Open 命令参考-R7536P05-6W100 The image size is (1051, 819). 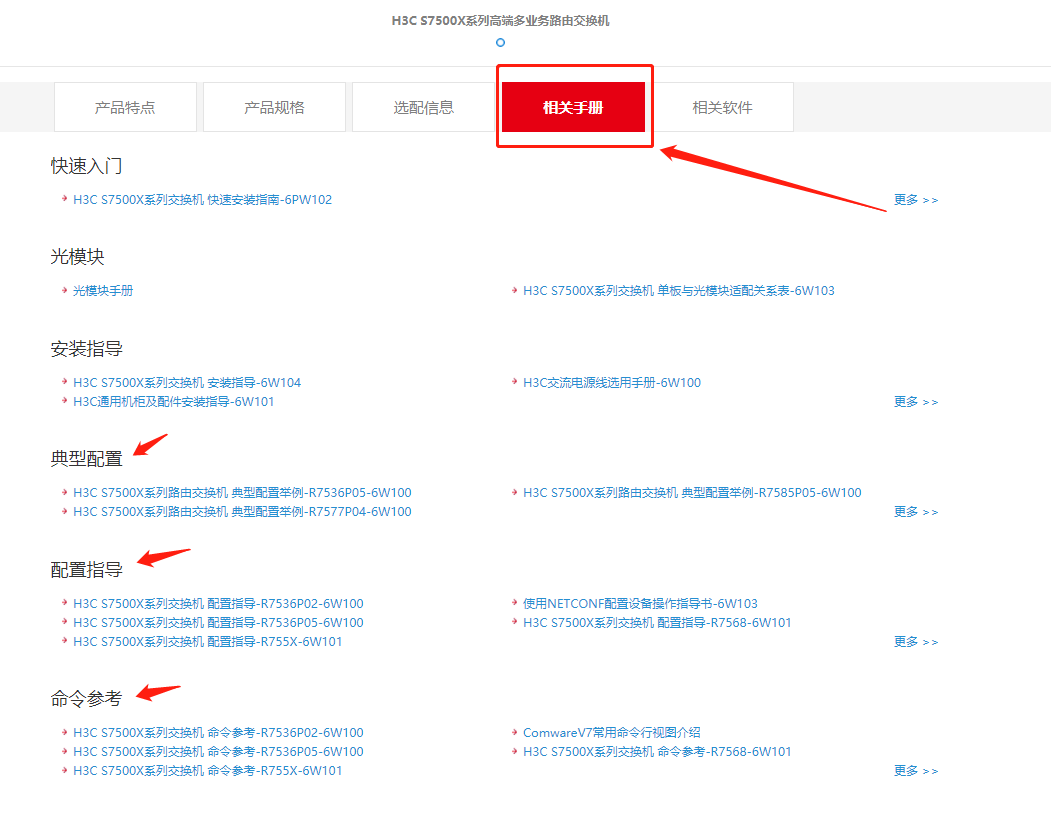(219, 751)
